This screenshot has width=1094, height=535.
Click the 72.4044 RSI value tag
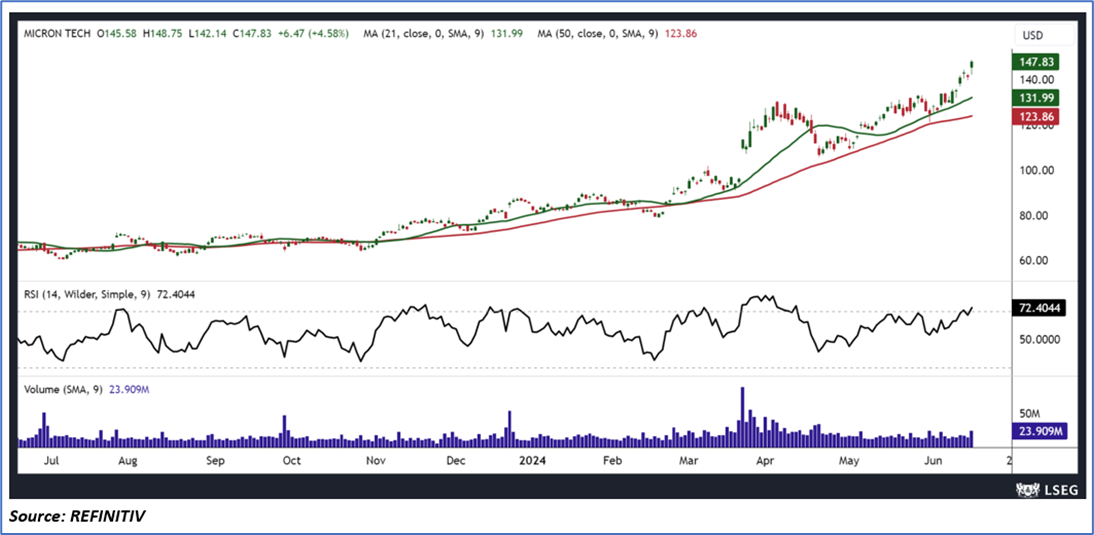[x=1038, y=308]
